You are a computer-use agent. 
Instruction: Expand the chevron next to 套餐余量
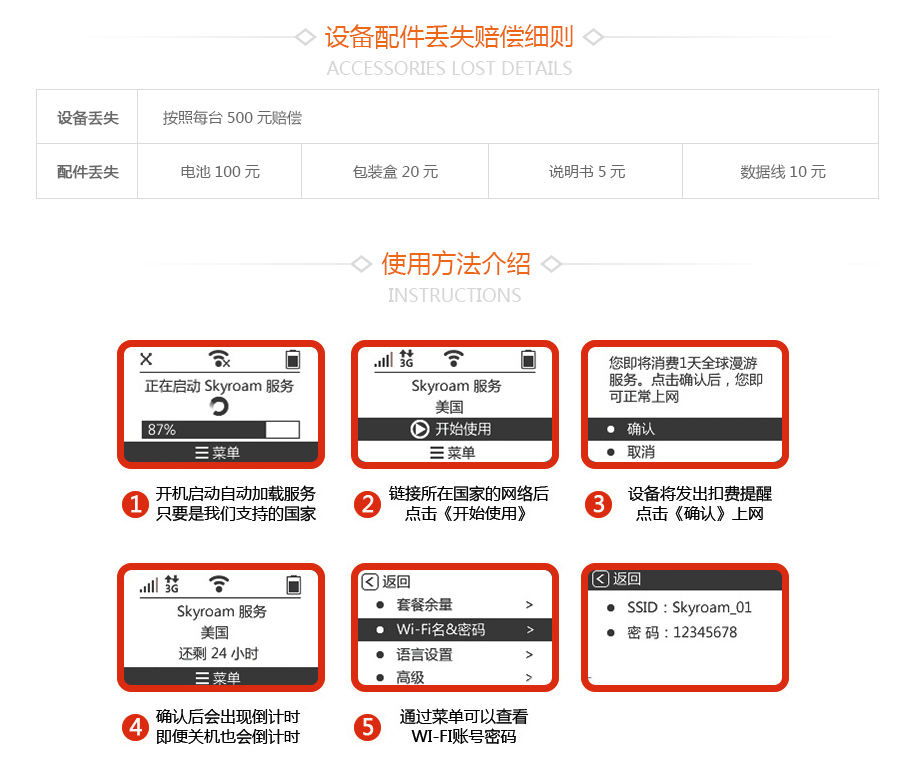[x=529, y=605]
